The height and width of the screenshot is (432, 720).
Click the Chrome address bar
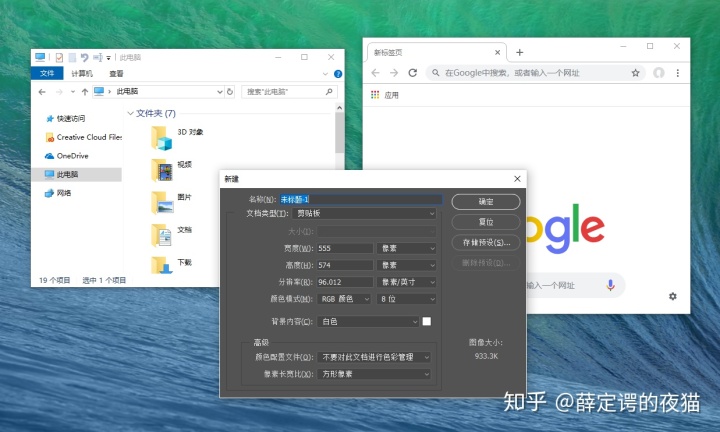point(535,73)
